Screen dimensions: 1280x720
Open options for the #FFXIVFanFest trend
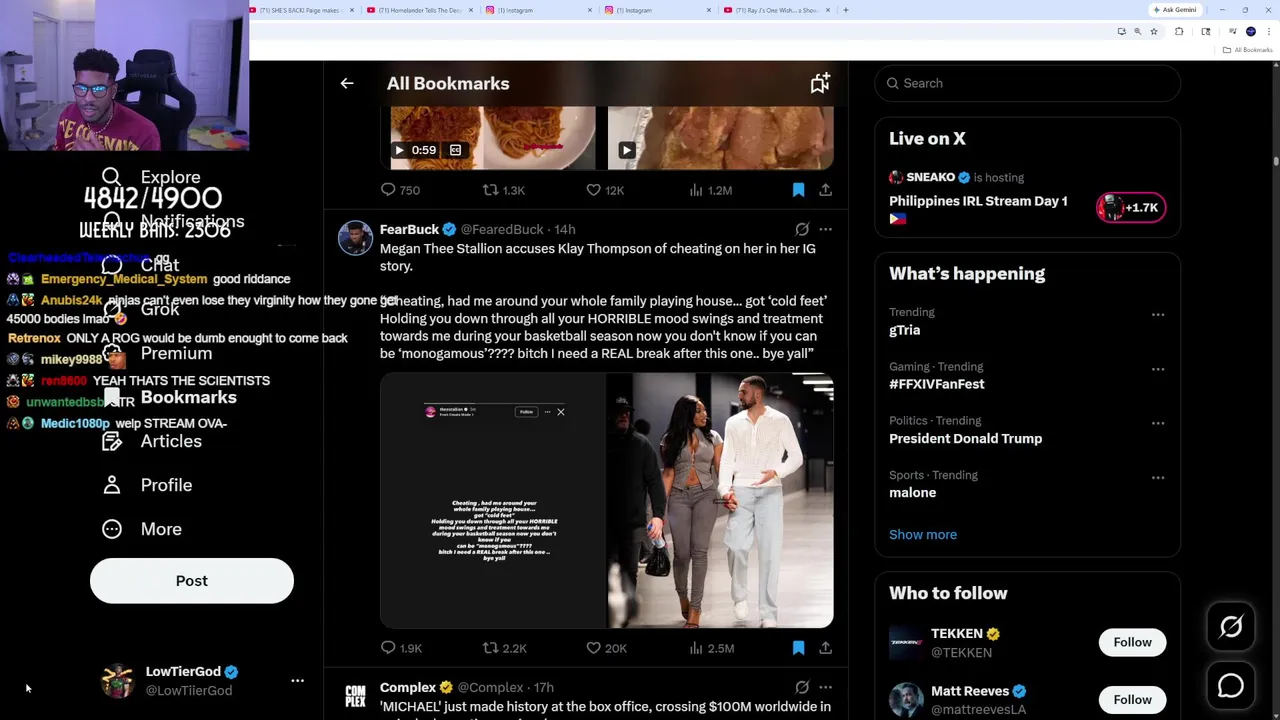(1158, 369)
